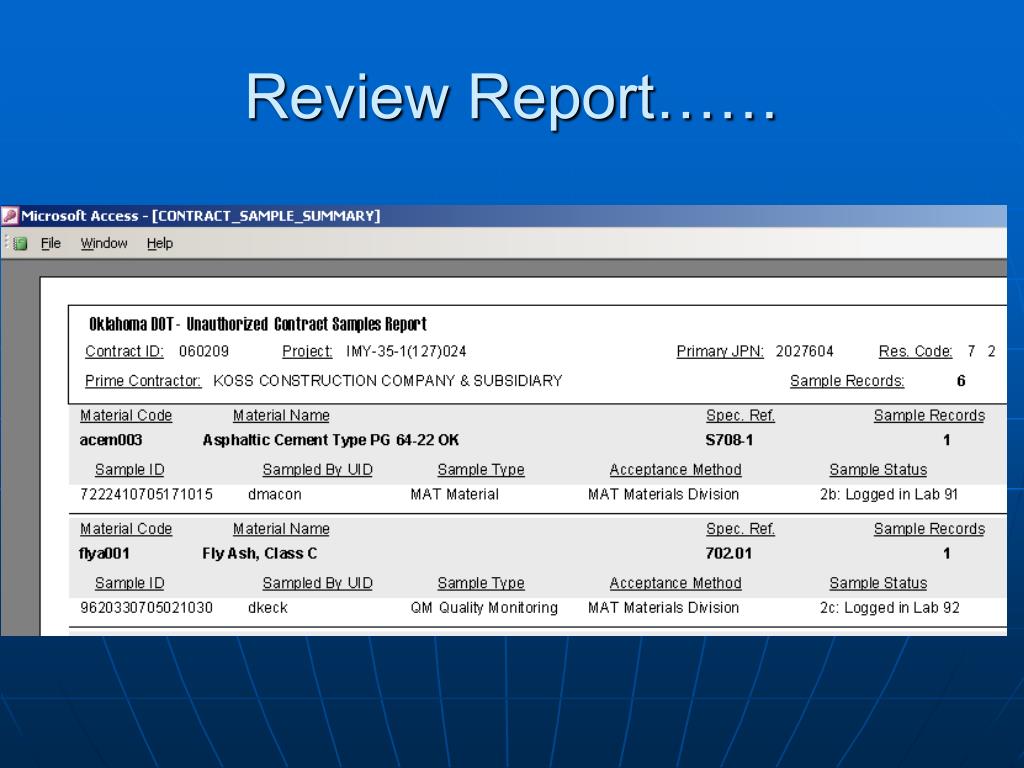Select spec reference S708-1
This screenshot has height=768, width=1024.
point(729,440)
